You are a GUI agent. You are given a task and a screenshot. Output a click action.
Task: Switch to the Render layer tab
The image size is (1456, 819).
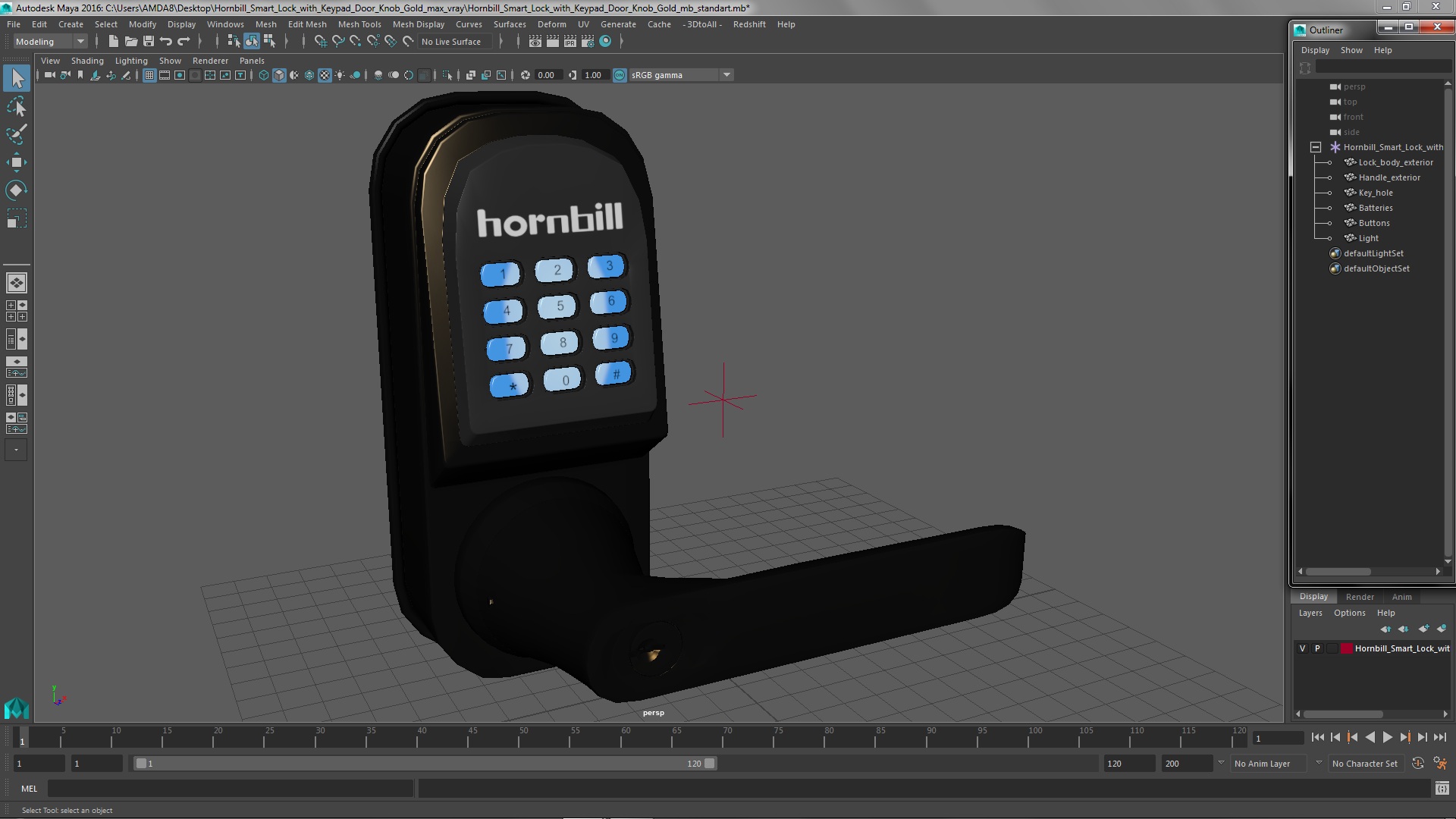1360,597
